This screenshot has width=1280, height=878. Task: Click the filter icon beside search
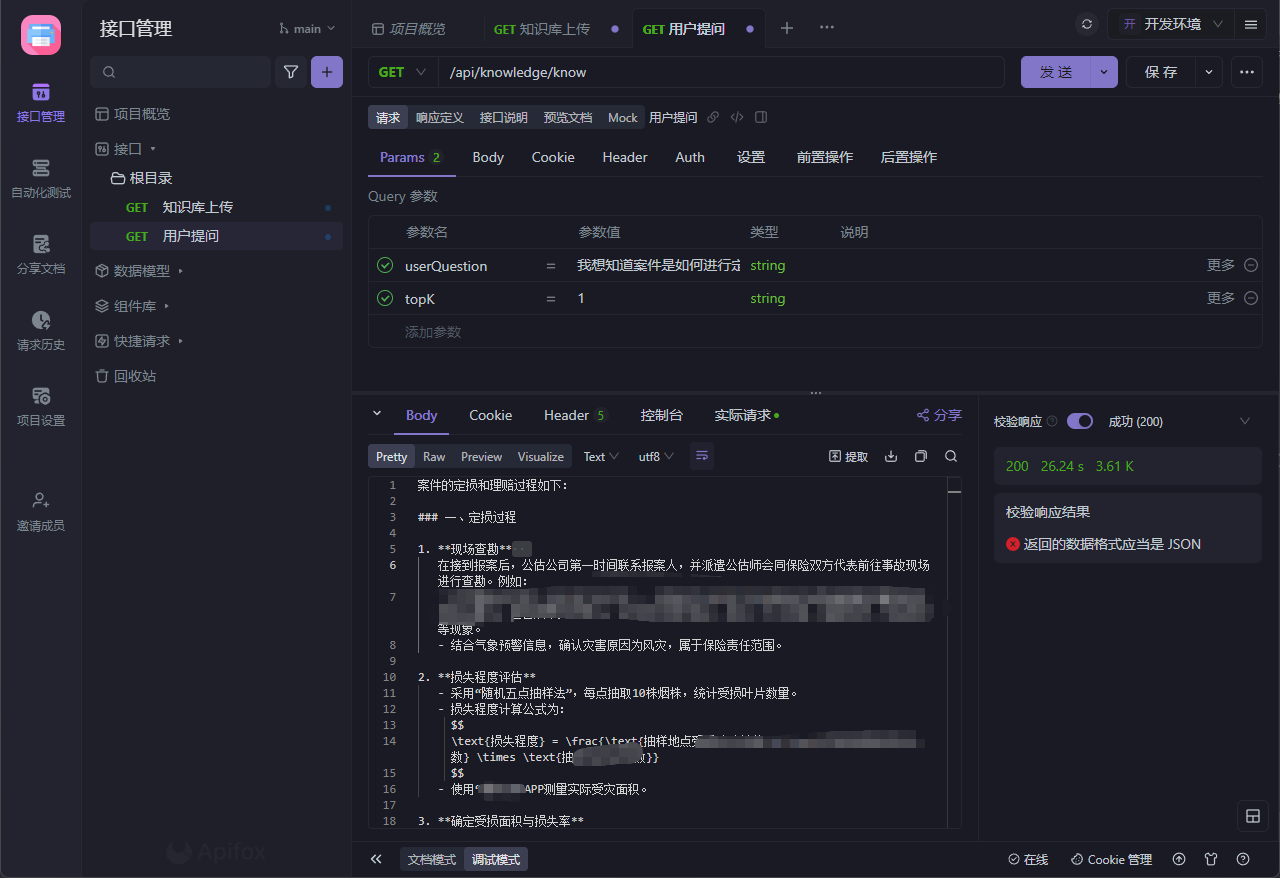(291, 72)
